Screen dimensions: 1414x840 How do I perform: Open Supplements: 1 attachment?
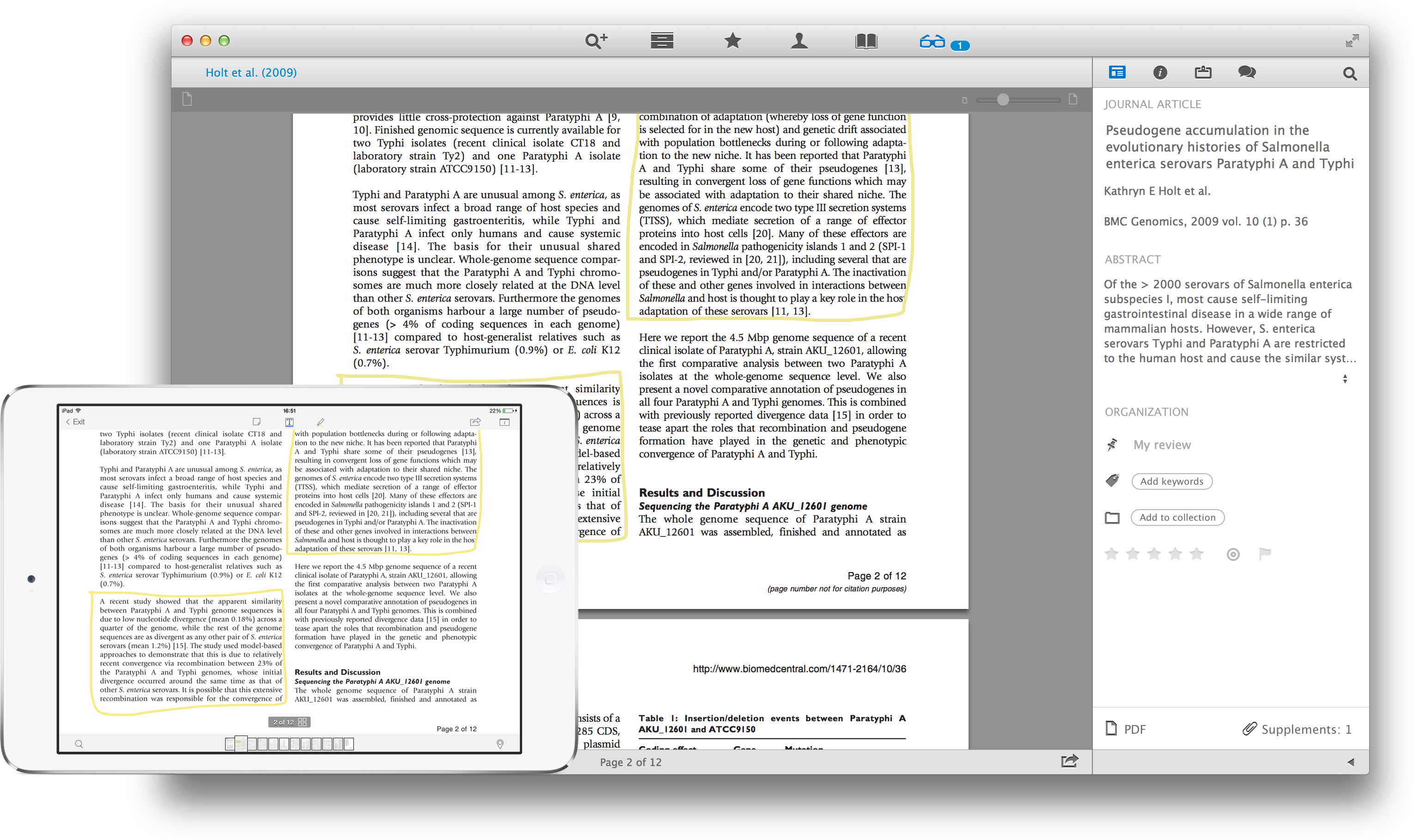click(1296, 729)
